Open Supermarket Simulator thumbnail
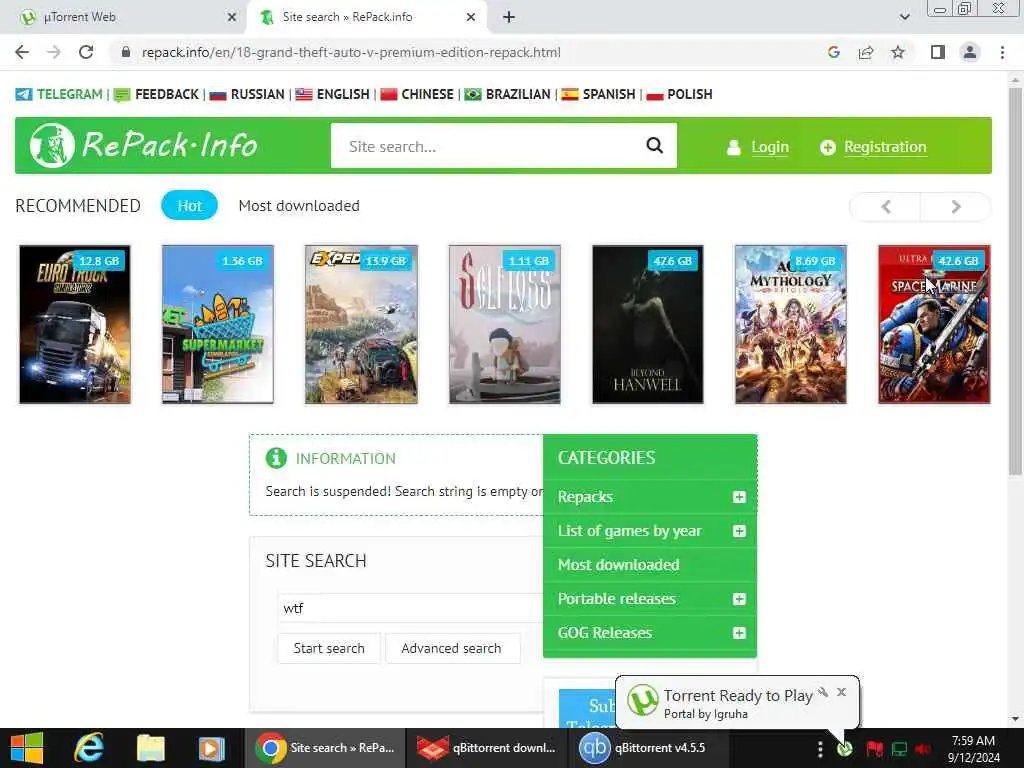This screenshot has width=1024, height=768. tap(217, 325)
